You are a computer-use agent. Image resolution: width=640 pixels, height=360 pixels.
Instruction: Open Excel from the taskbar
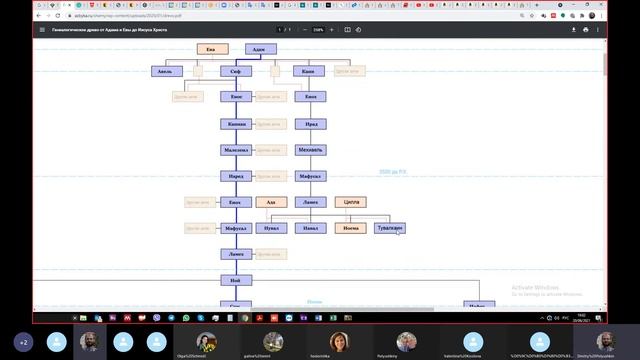[x=333, y=318]
